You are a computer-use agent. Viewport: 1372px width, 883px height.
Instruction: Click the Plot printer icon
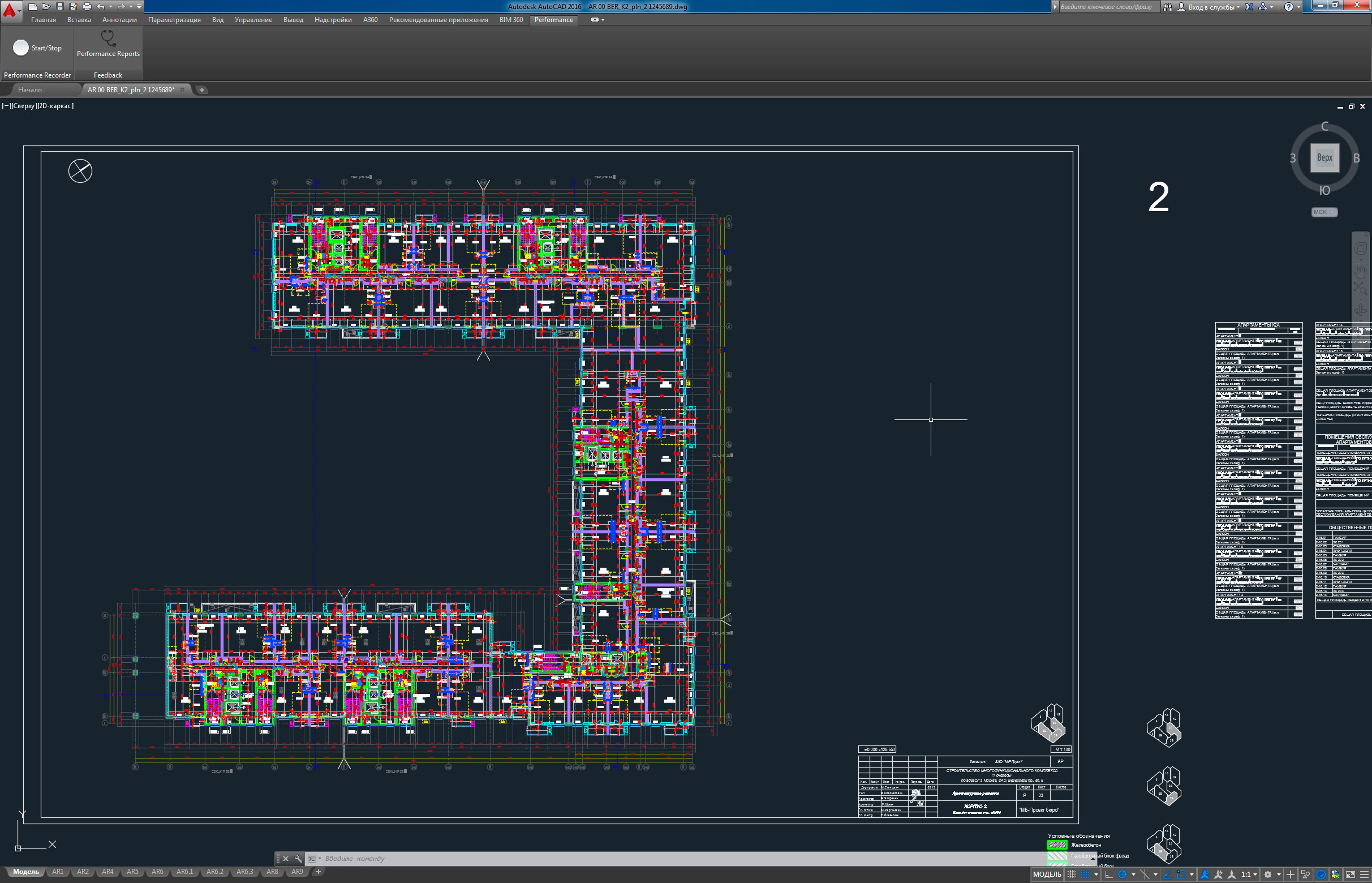pos(87,6)
